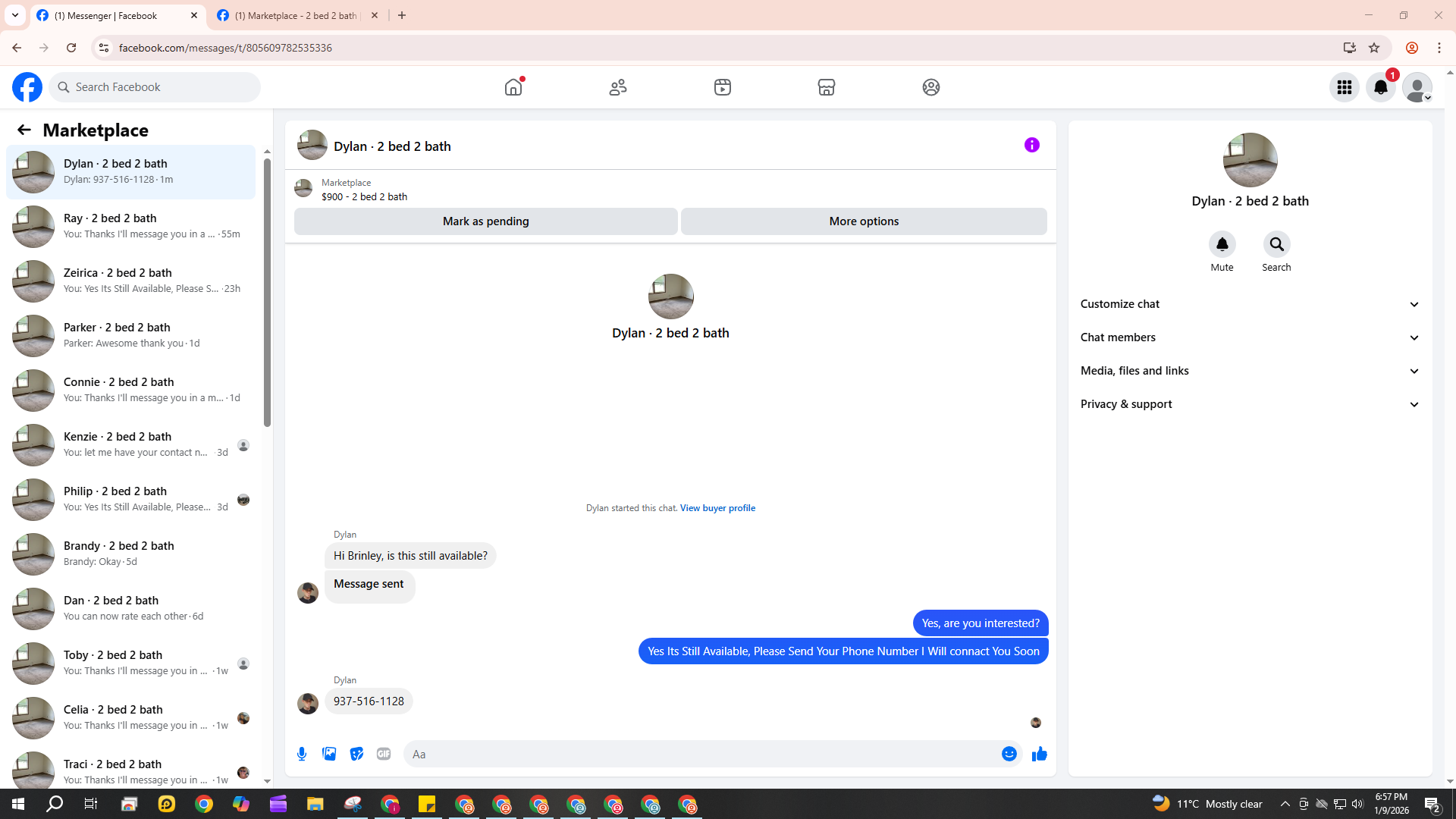Image resolution: width=1456 pixels, height=819 pixels.
Task: Switch to the Marketplace browser tab
Action: coord(296,15)
